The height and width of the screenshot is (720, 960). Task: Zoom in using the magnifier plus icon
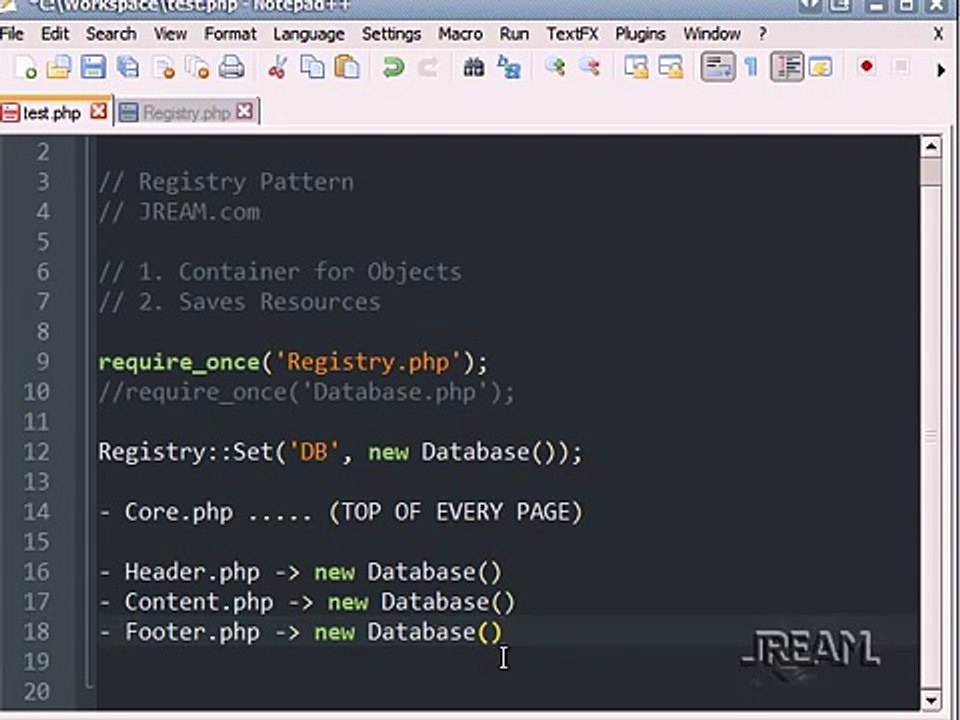click(555, 67)
